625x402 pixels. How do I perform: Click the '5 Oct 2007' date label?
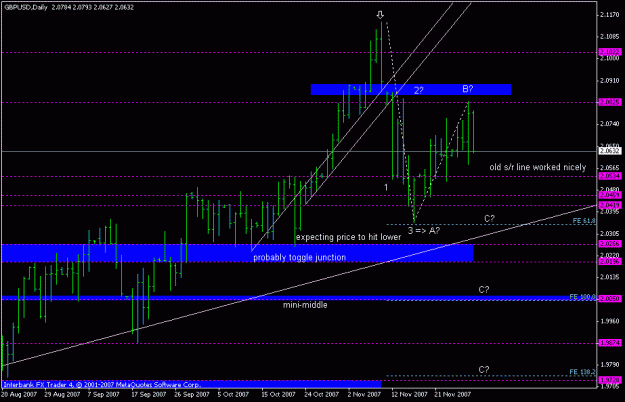(233, 394)
